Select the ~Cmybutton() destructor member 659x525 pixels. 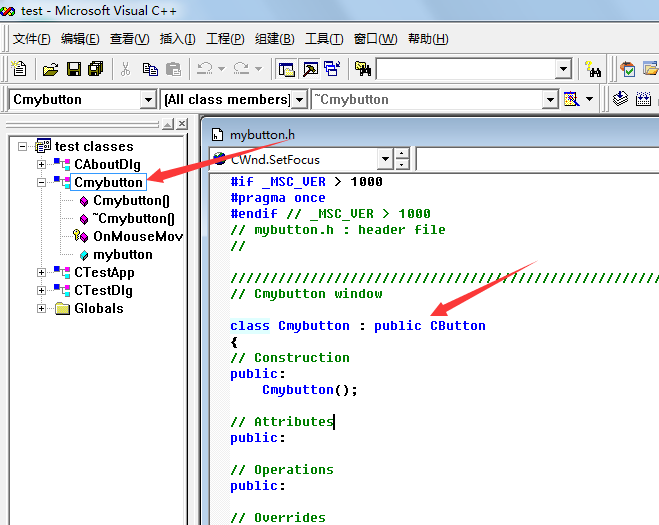pos(133,219)
